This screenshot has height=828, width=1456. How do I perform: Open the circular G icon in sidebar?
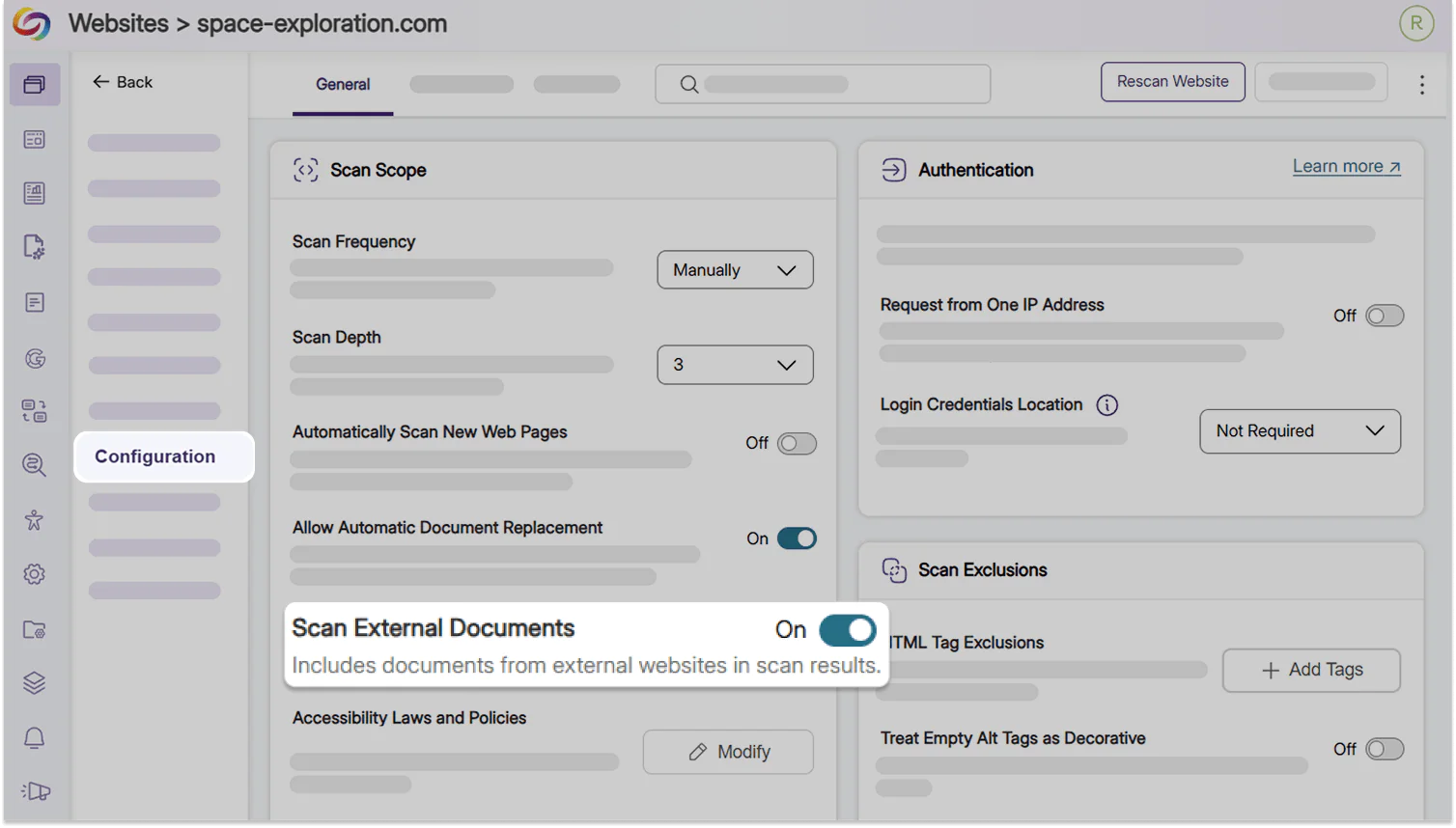click(x=35, y=359)
